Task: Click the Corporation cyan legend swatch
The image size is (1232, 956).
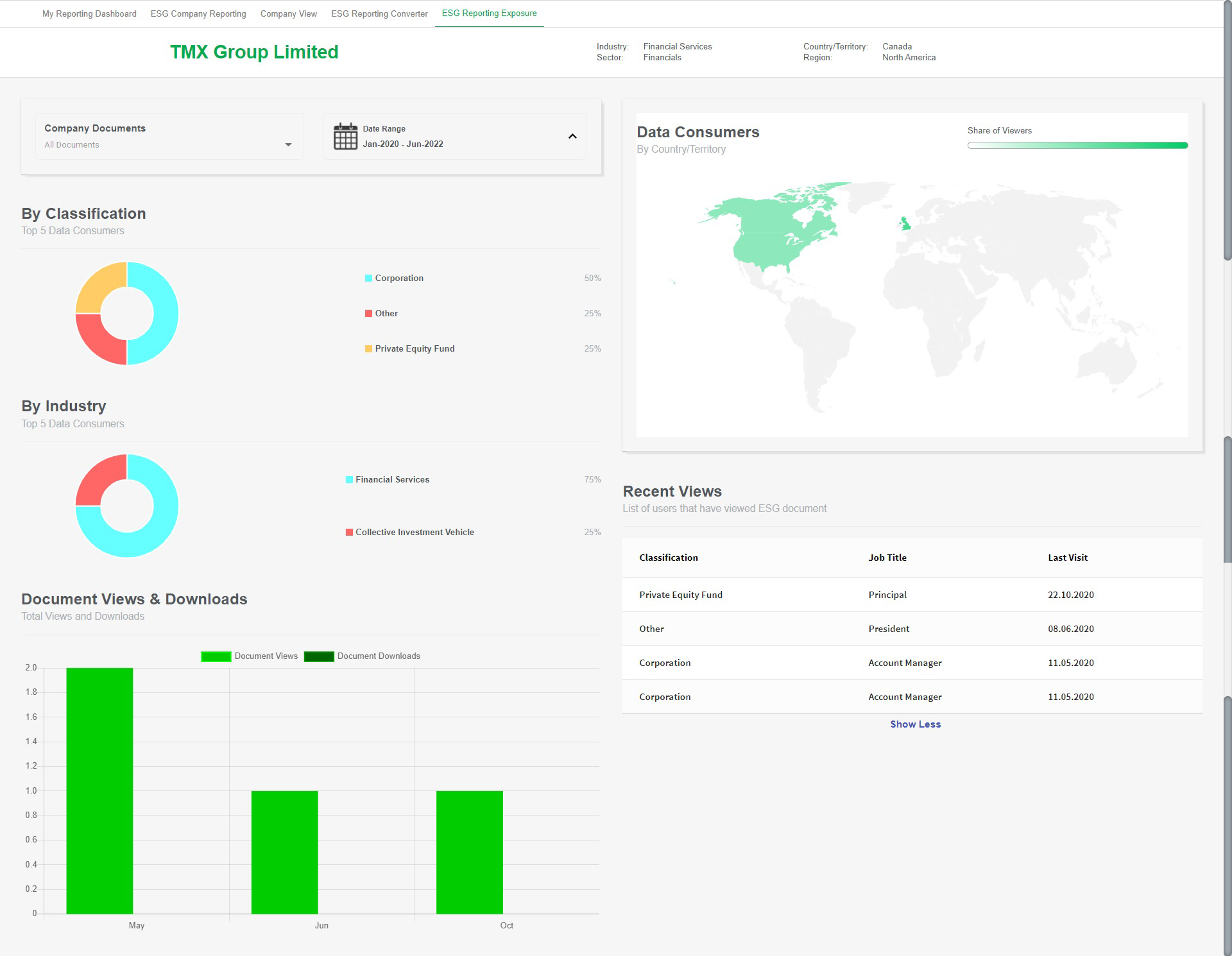Action: pos(368,278)
